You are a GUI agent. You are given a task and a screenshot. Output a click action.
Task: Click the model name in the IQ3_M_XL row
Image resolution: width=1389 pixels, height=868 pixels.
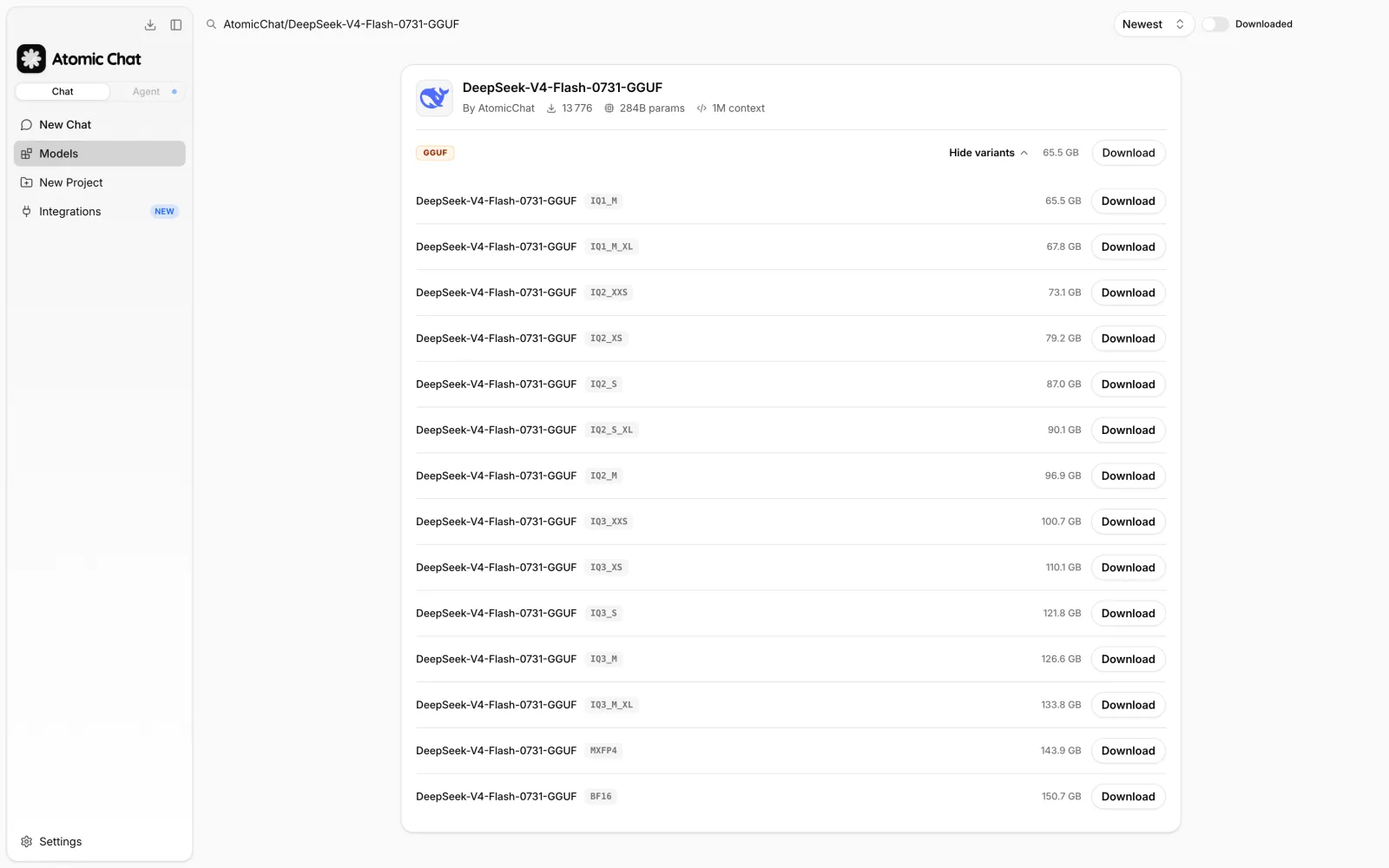point(497,706)
